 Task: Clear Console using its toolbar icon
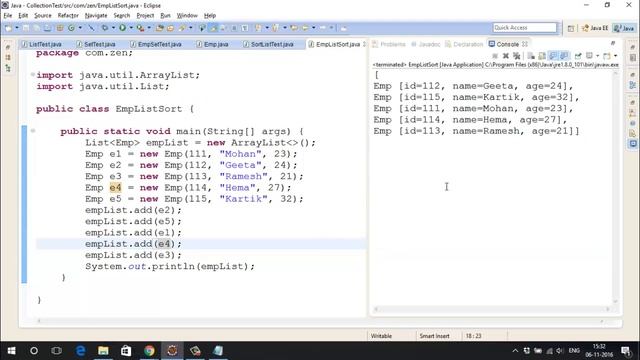tap(531, 56)
